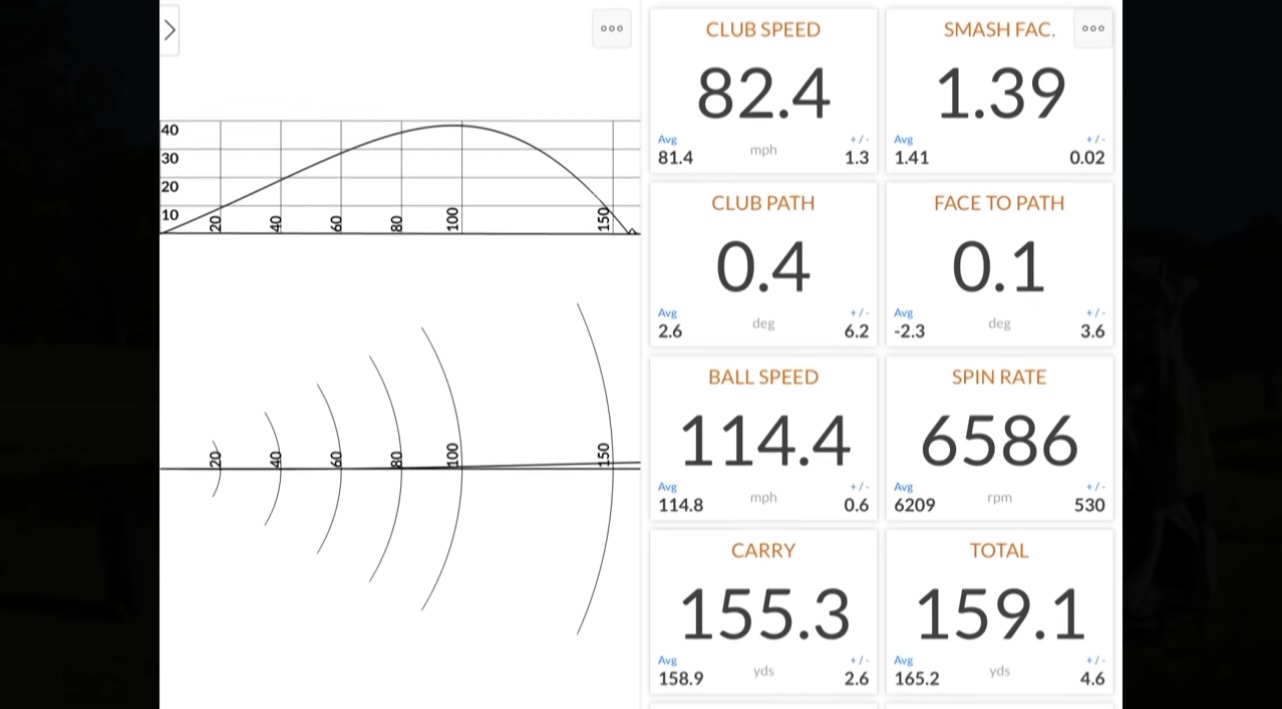Open the three-dot menu beside Smash Fac.
This screenshot has width=1282, height=709.
coord(1093,29)
